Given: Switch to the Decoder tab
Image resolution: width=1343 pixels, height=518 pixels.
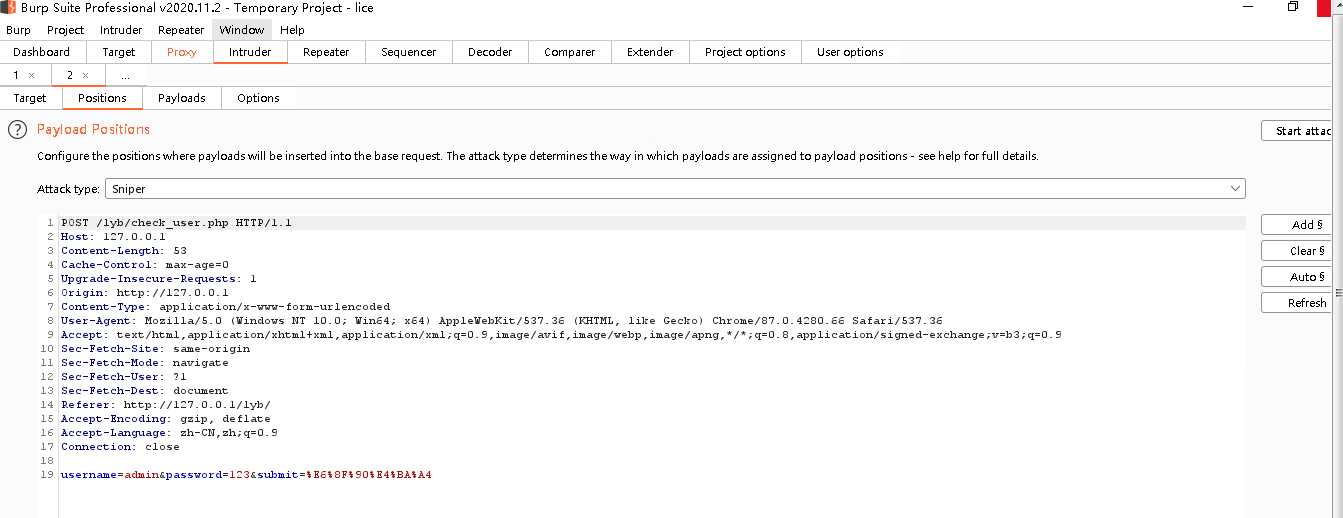Looking at the screenshot, I should [490, 52].
